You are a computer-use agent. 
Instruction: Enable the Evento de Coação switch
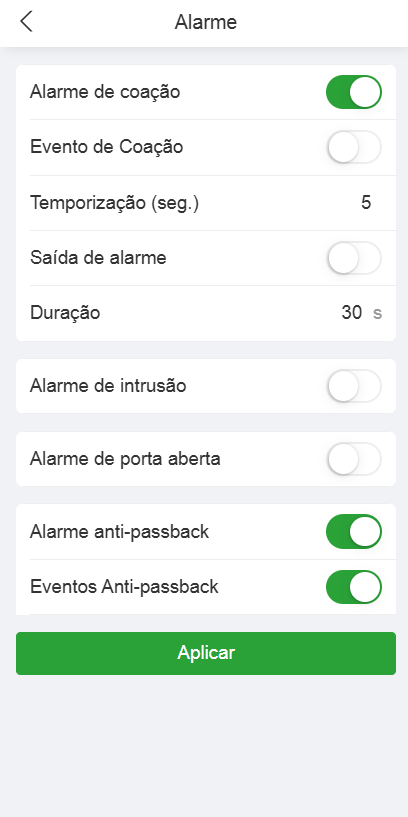coord(354,147)
